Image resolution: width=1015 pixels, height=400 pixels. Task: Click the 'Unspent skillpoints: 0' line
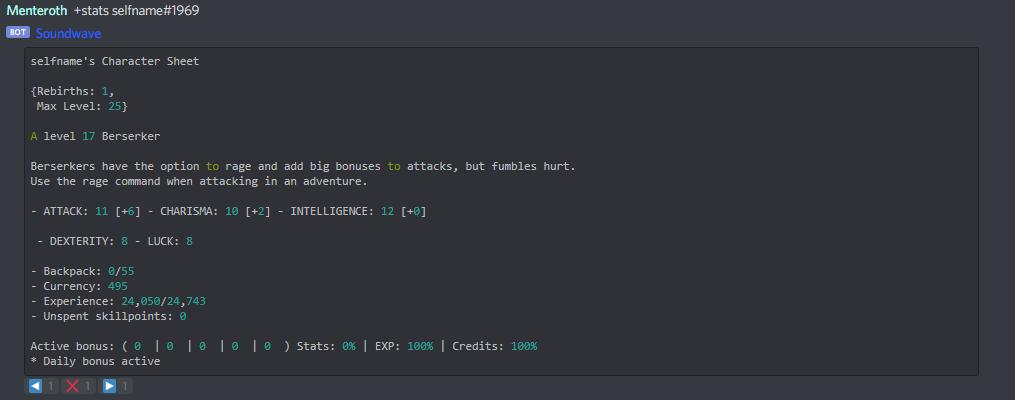[x=109, y=316]
